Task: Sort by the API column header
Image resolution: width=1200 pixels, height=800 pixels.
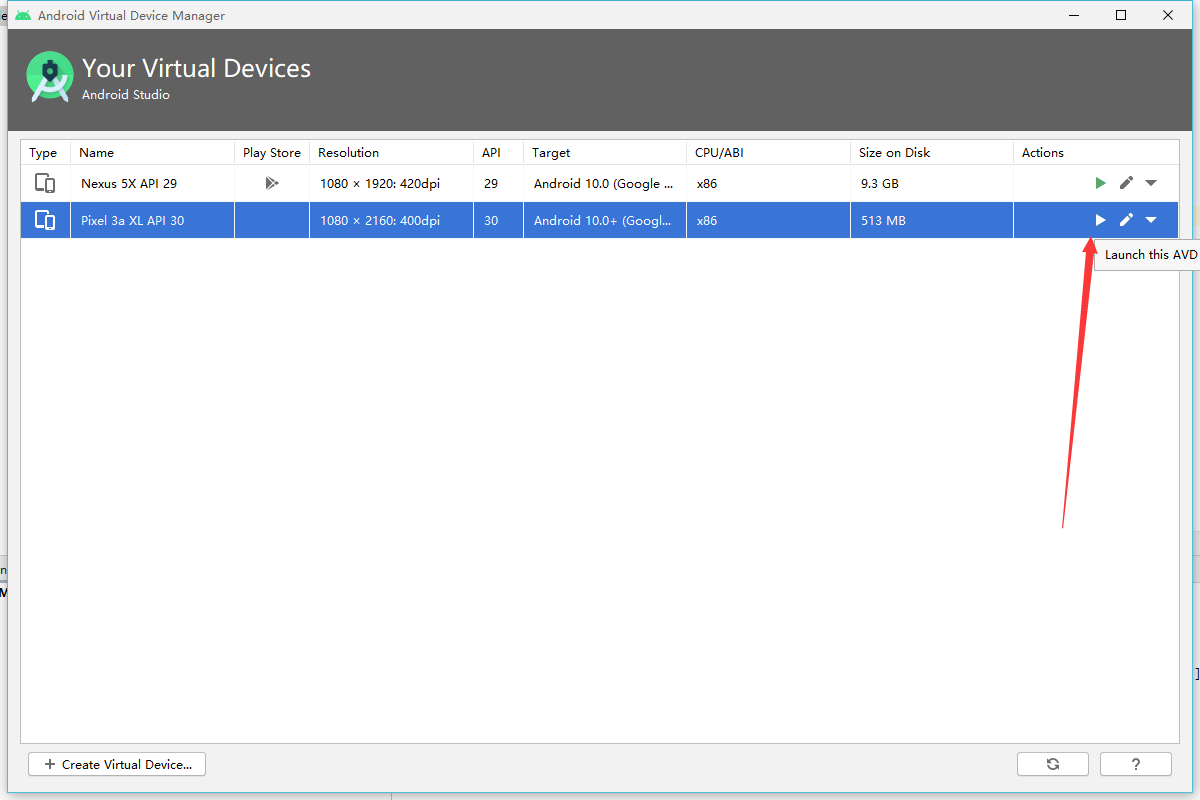Action: [498, 153]
